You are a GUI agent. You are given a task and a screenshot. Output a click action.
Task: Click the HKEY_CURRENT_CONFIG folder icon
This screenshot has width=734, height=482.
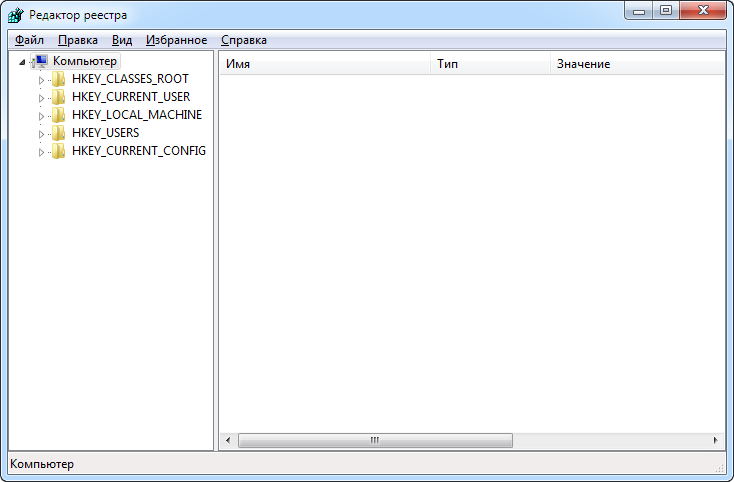click(x=59, y=151)
